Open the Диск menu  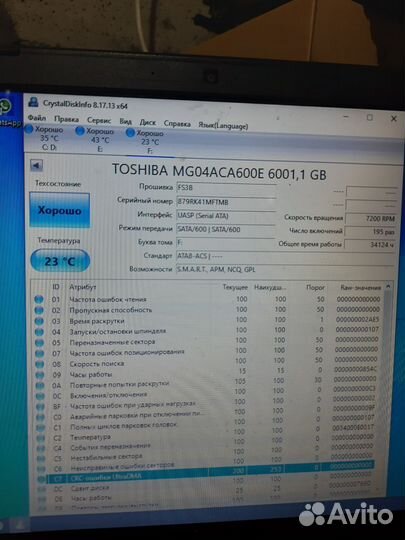pyautogui.click(x=148, y=122)
